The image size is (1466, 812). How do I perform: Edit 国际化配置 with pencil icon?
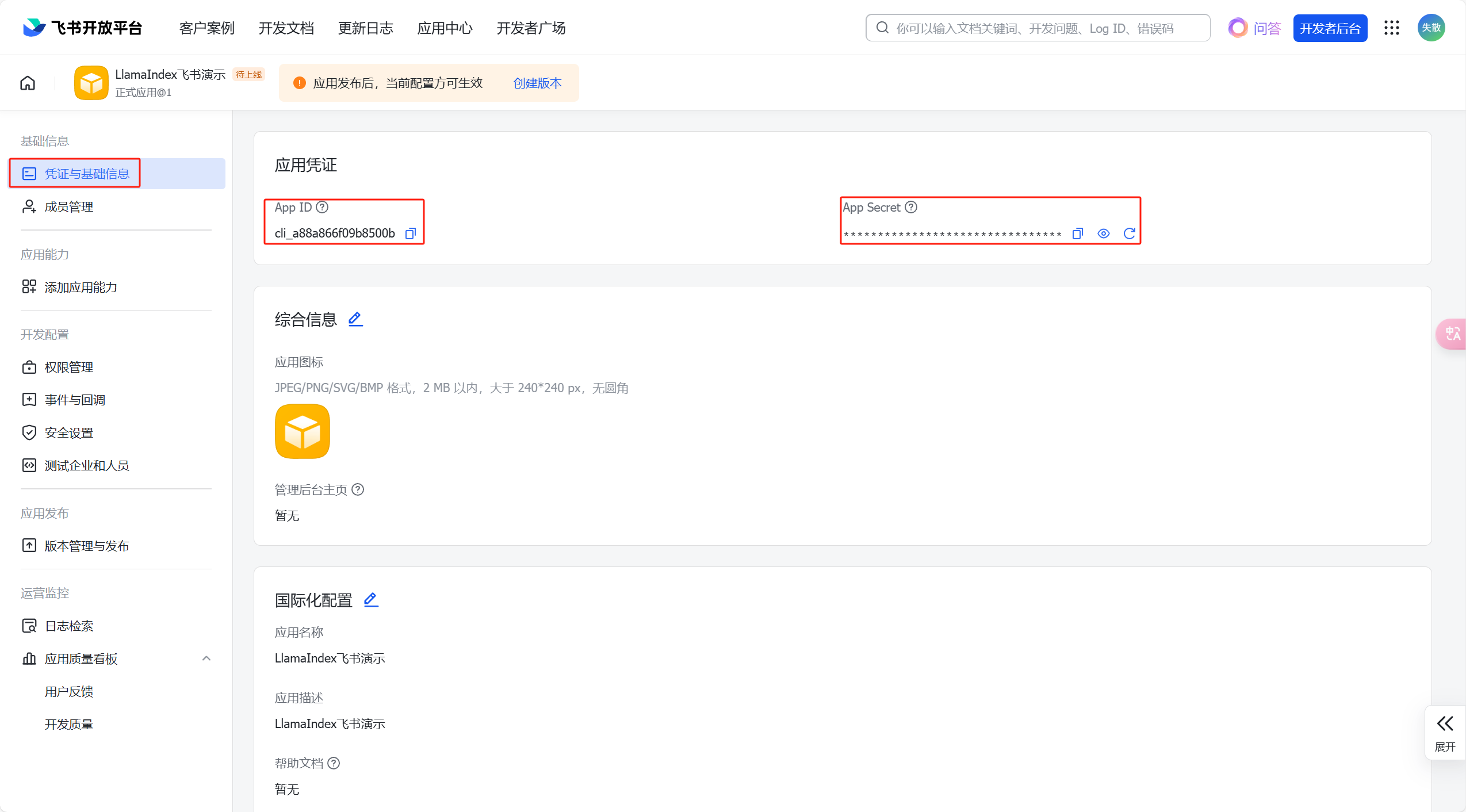(x=371, y=600)
